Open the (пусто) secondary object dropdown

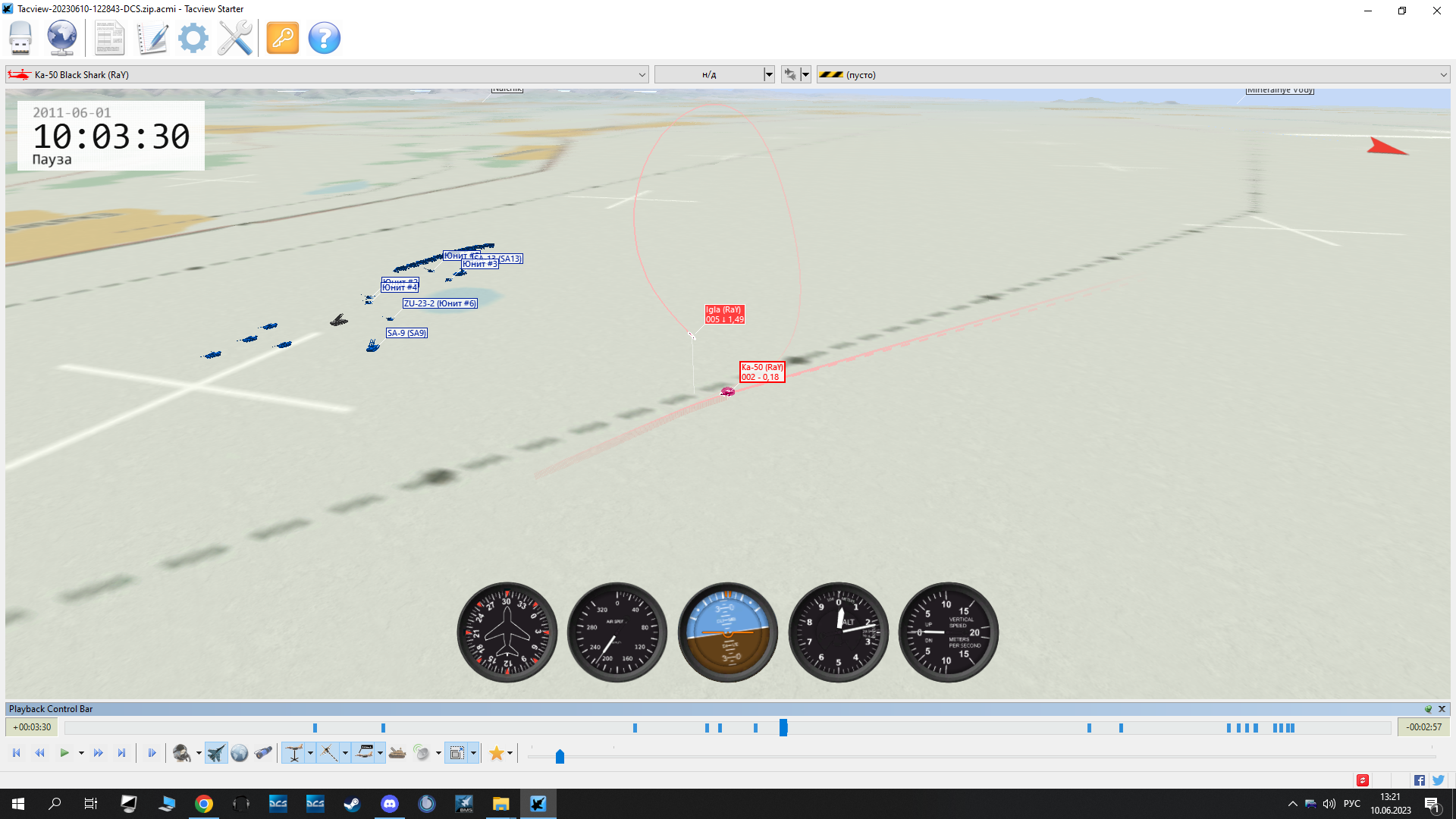tap(1133, 74)
